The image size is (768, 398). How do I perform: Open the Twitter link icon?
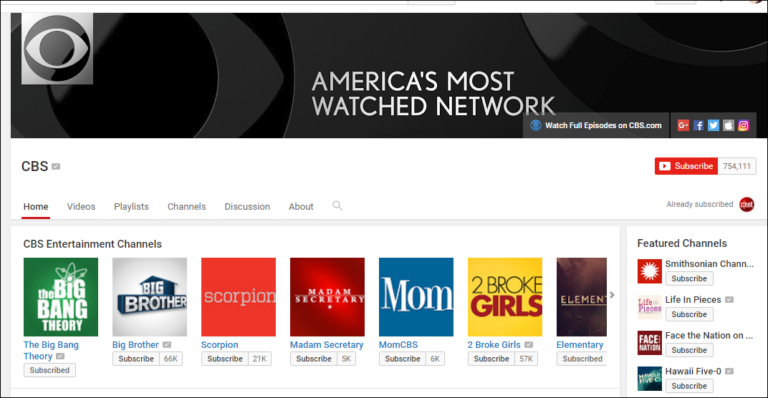tap(714, 125)
